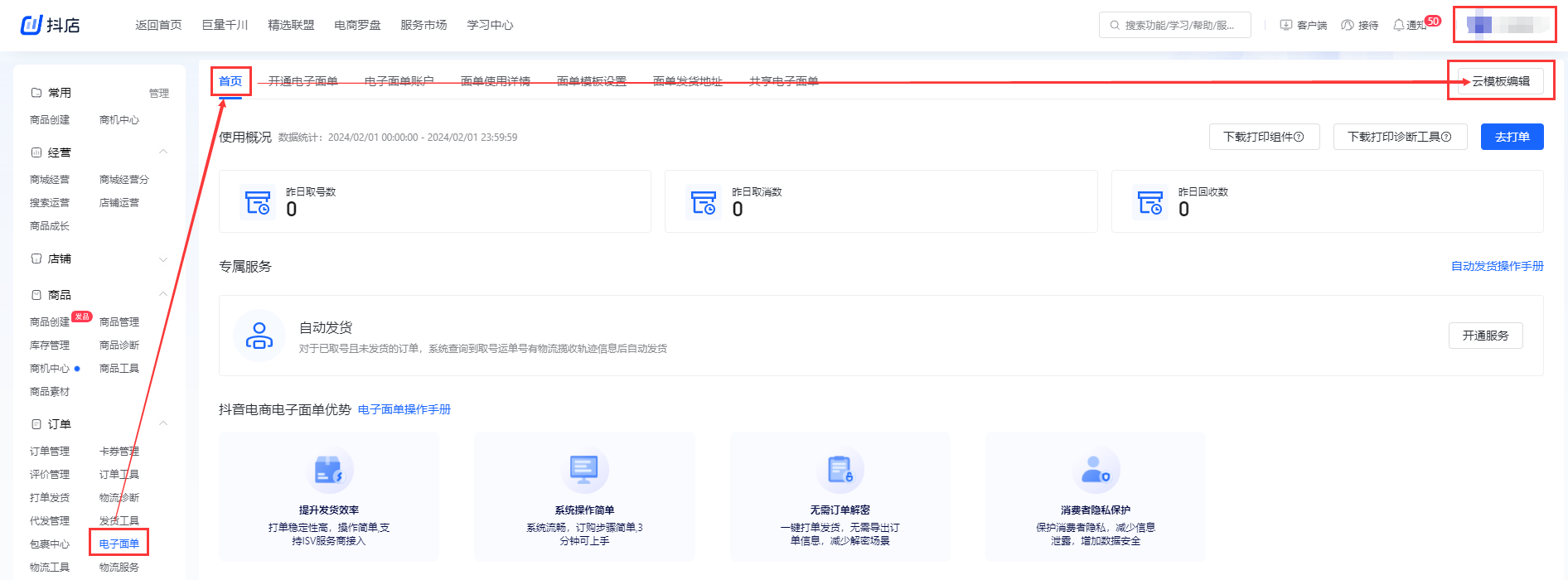This screenshot has width=1568, height=580.
Task: Click the magnifier icon in search box
Action: [x=1115, y=26]
